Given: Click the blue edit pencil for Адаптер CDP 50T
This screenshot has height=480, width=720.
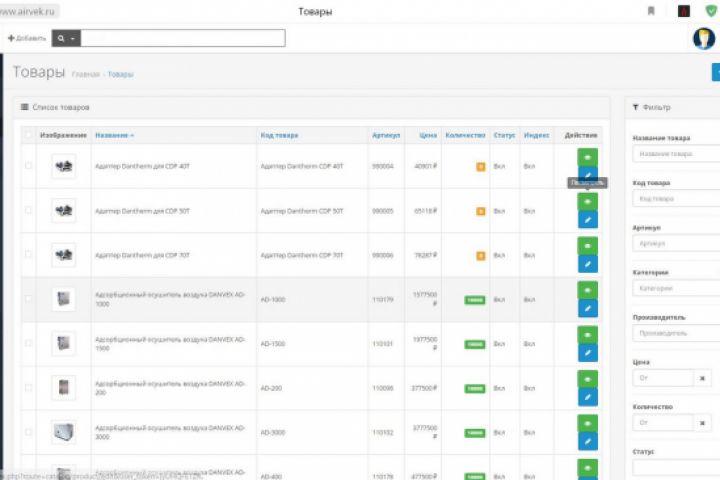Looking at the screenshot, I should (x=587, y=220).
